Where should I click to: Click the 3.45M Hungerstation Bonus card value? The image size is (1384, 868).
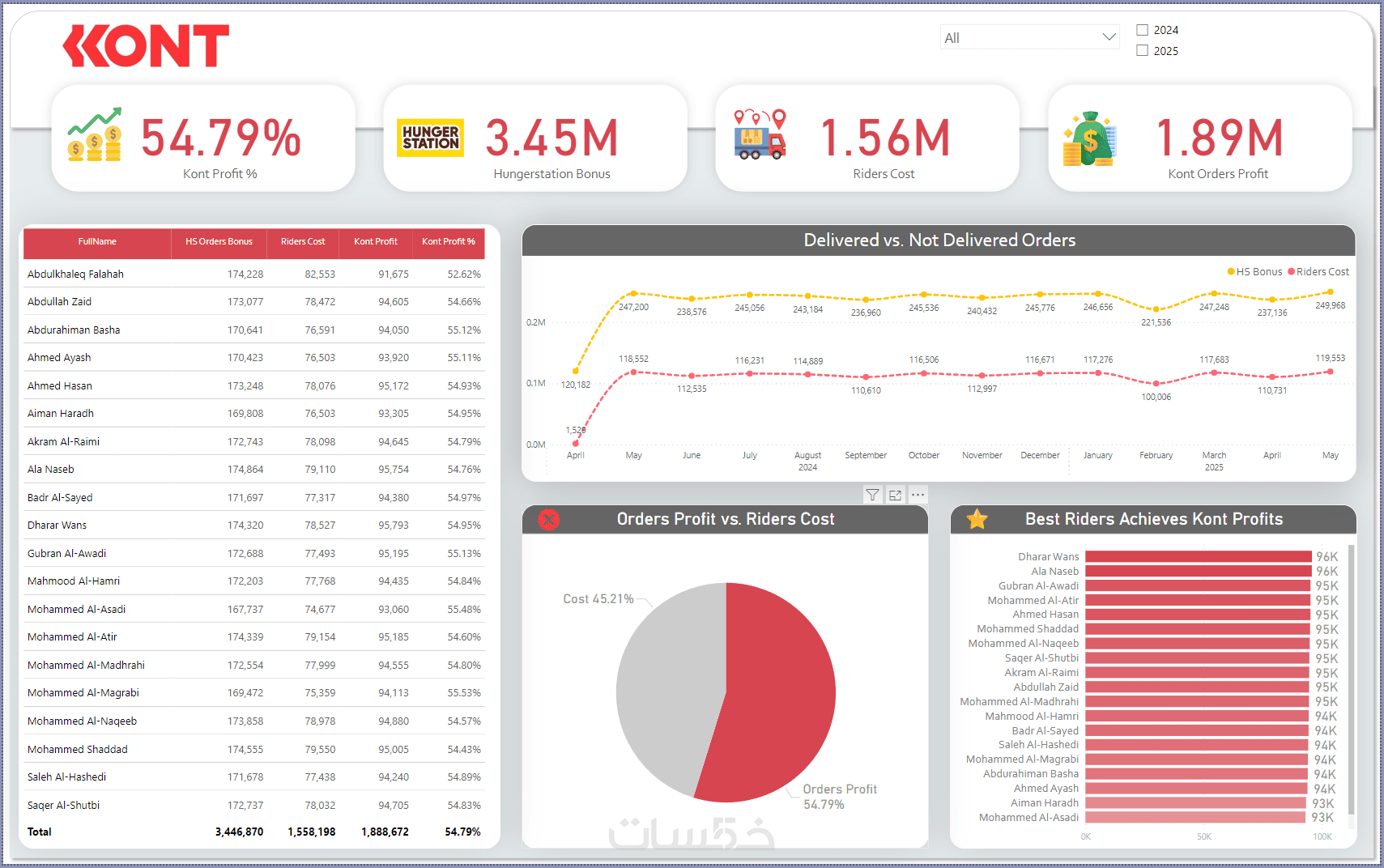click(x=552, y=138)
